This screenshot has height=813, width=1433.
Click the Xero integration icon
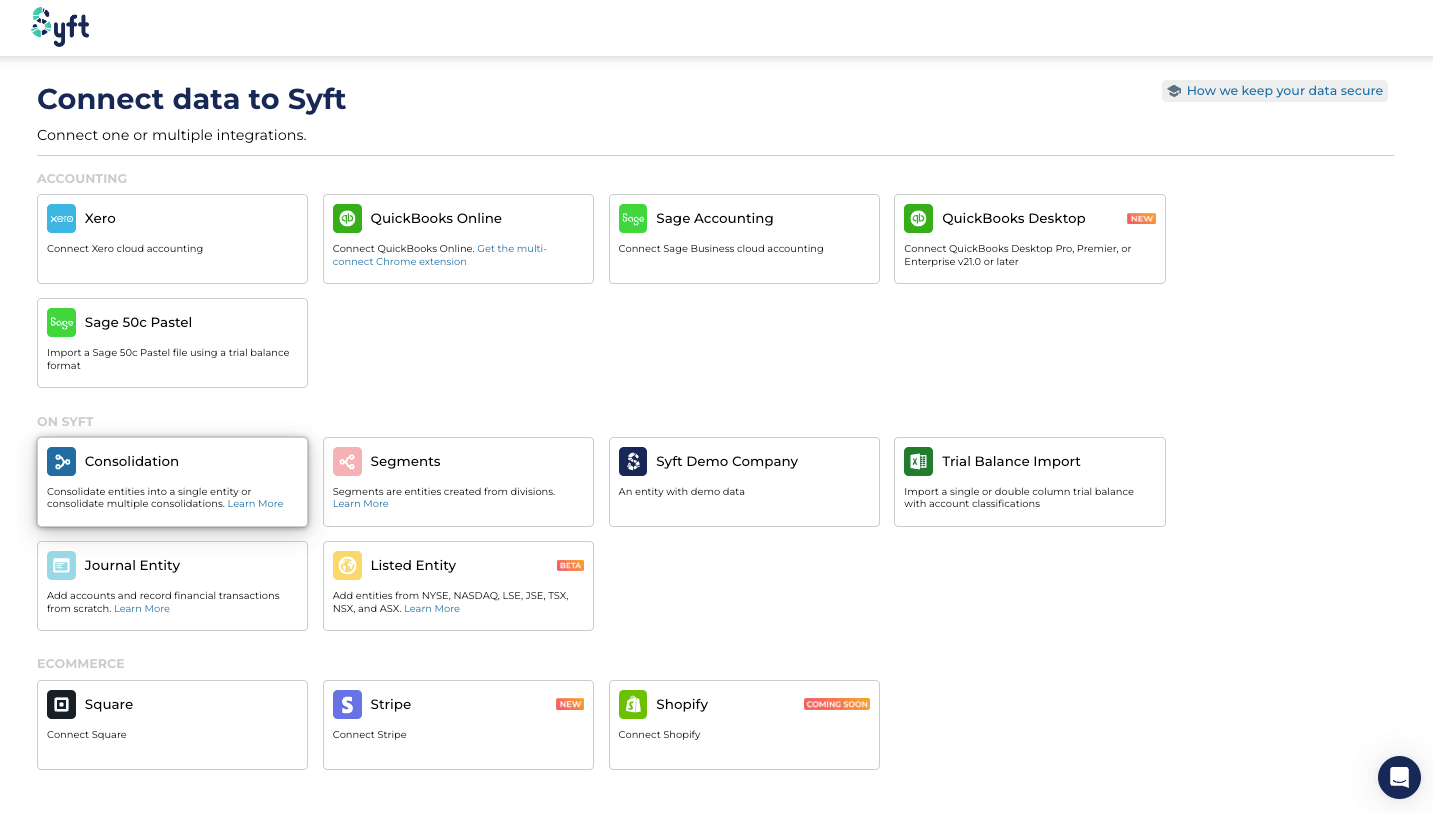pyautogui.click(x=61, y=218)
